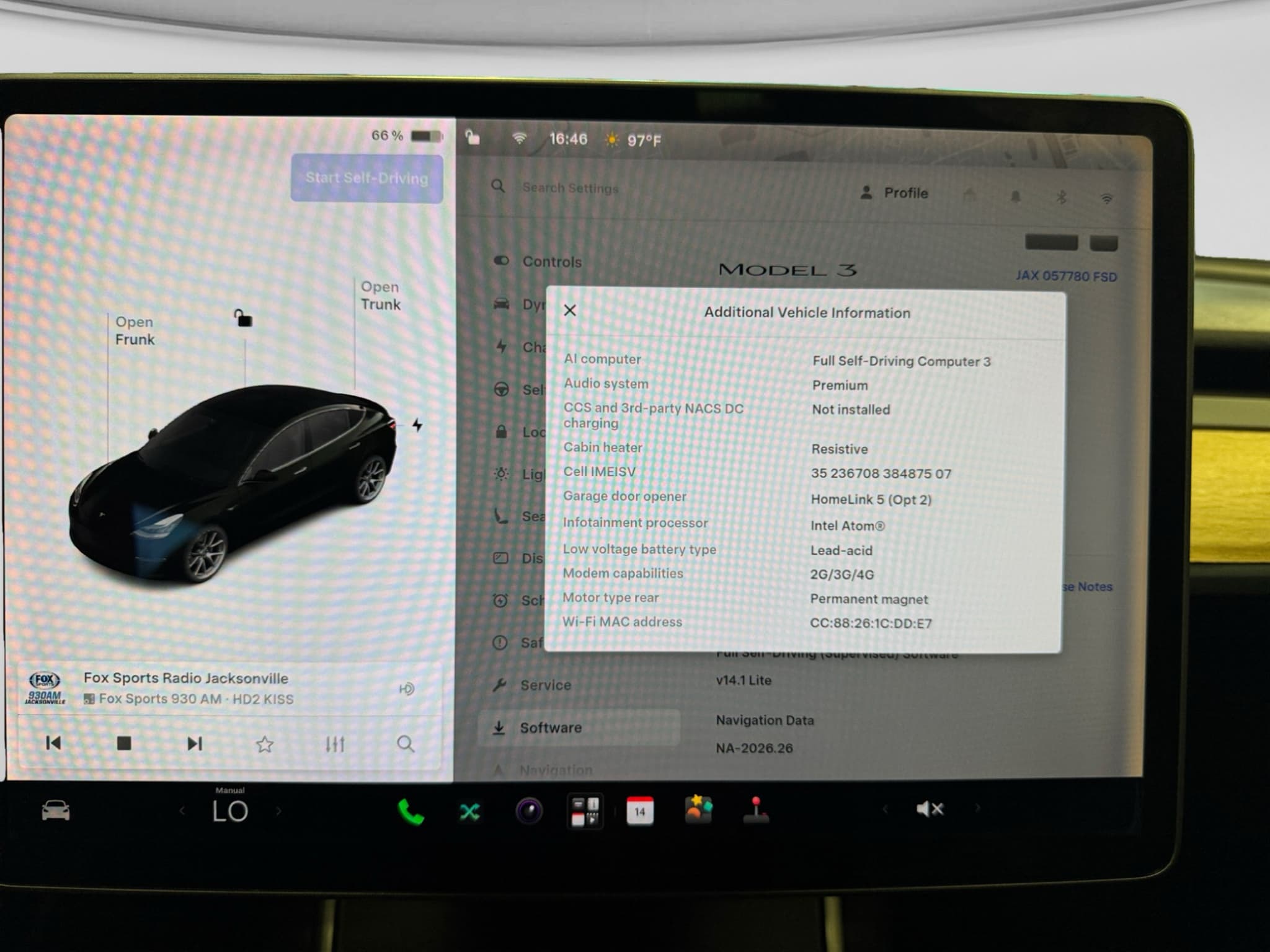Select the Wi-Fi MAC address value

[x=871, y=624]
